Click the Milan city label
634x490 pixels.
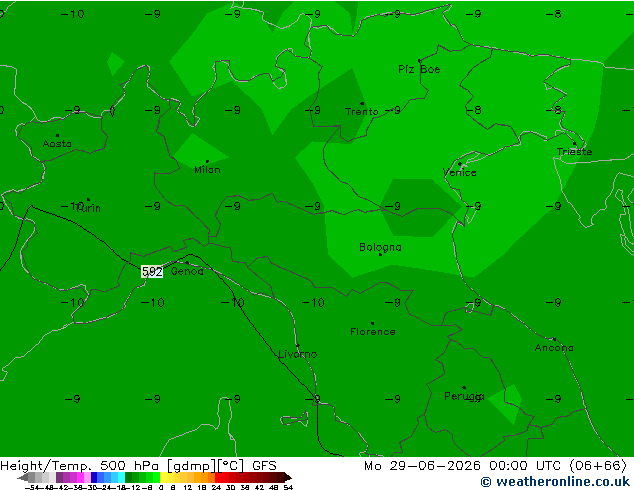coord(207,169)
